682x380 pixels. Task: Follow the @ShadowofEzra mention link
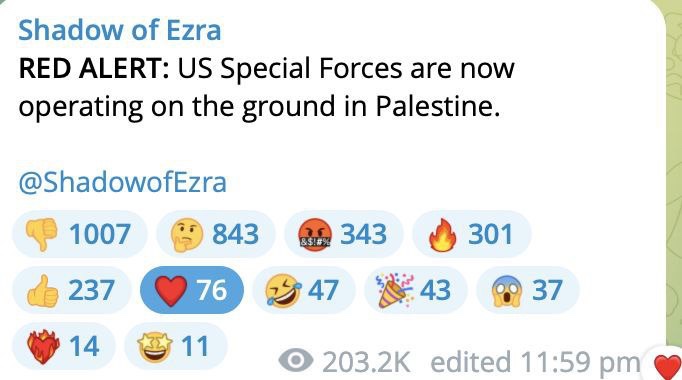coord(122,182)
